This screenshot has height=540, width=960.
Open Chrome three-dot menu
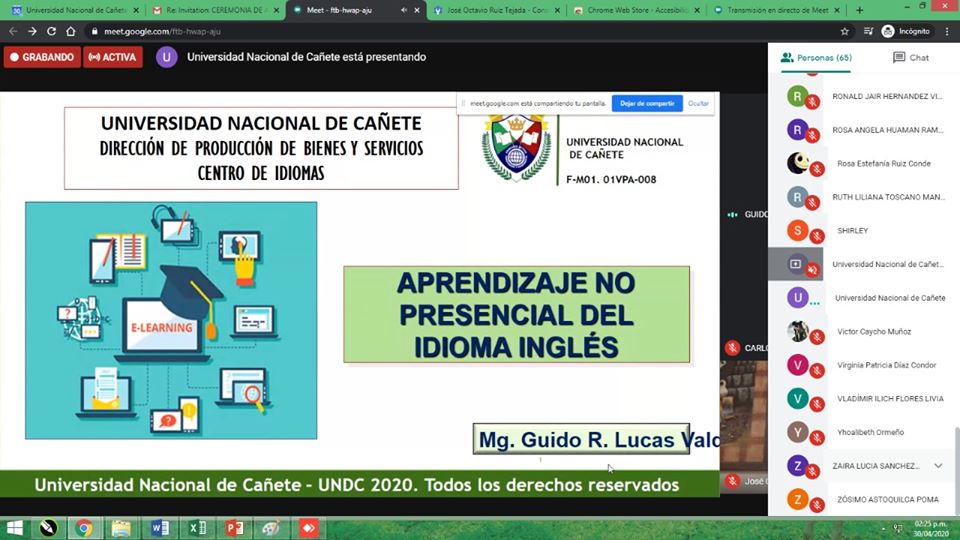pos(947,31)
